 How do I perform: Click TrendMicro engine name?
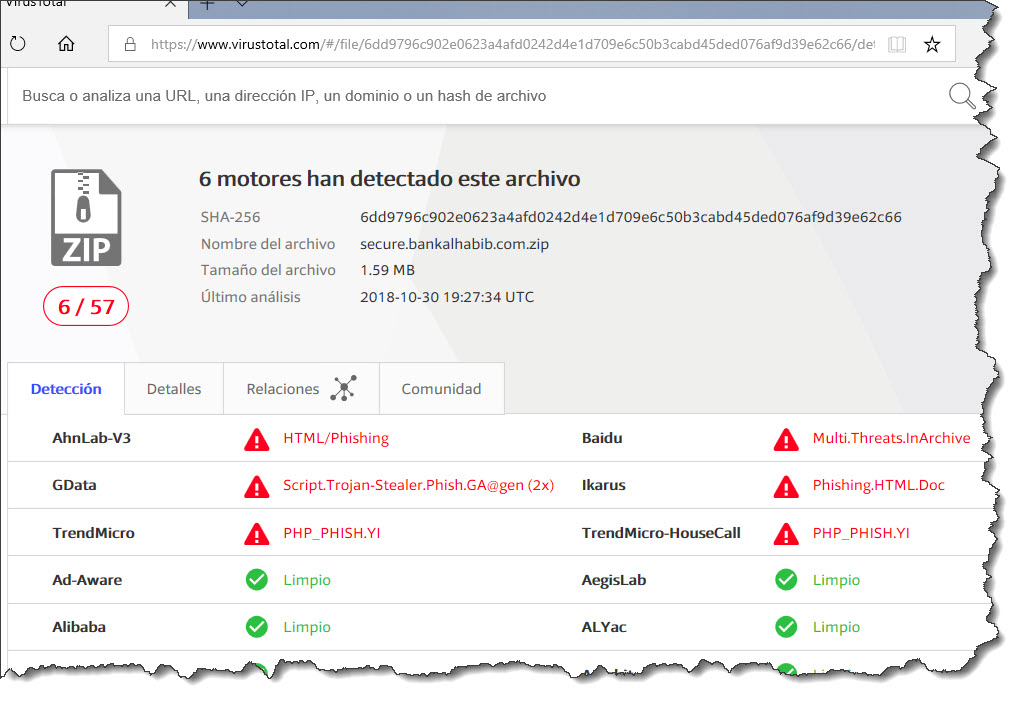coord(93,533)
